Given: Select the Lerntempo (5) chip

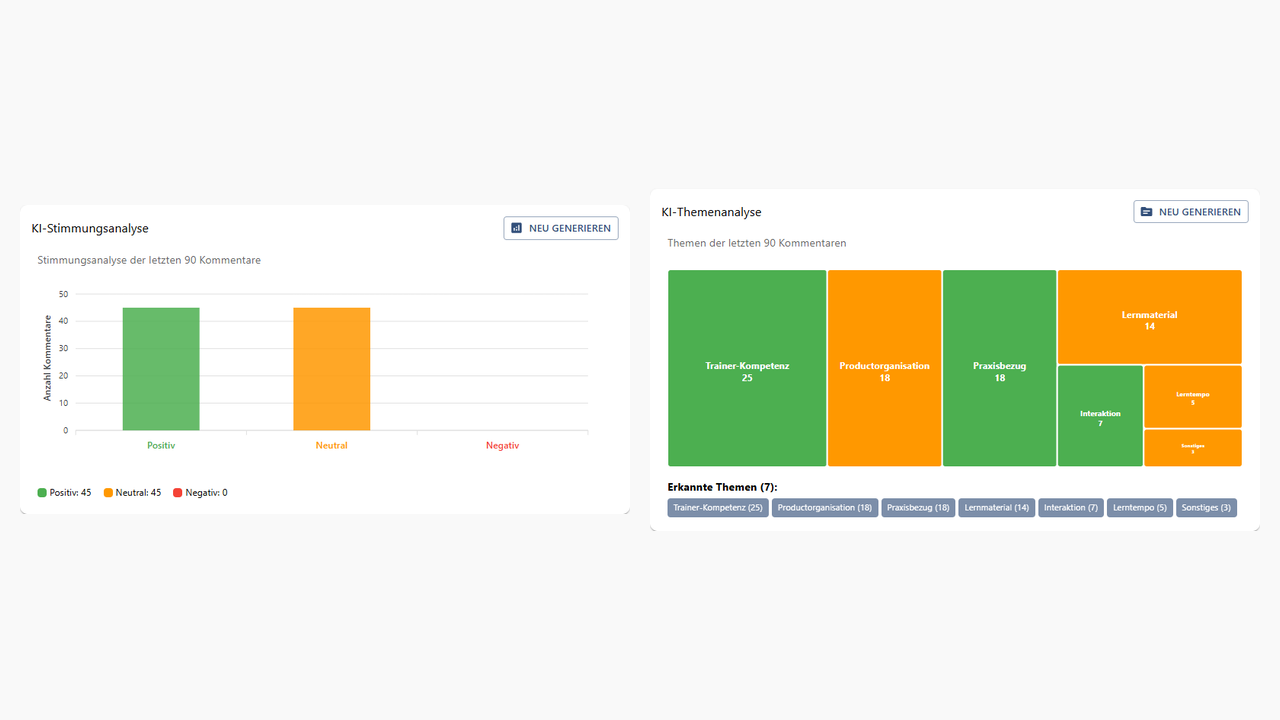Looking at the screenshot, I should (1140, 508).
